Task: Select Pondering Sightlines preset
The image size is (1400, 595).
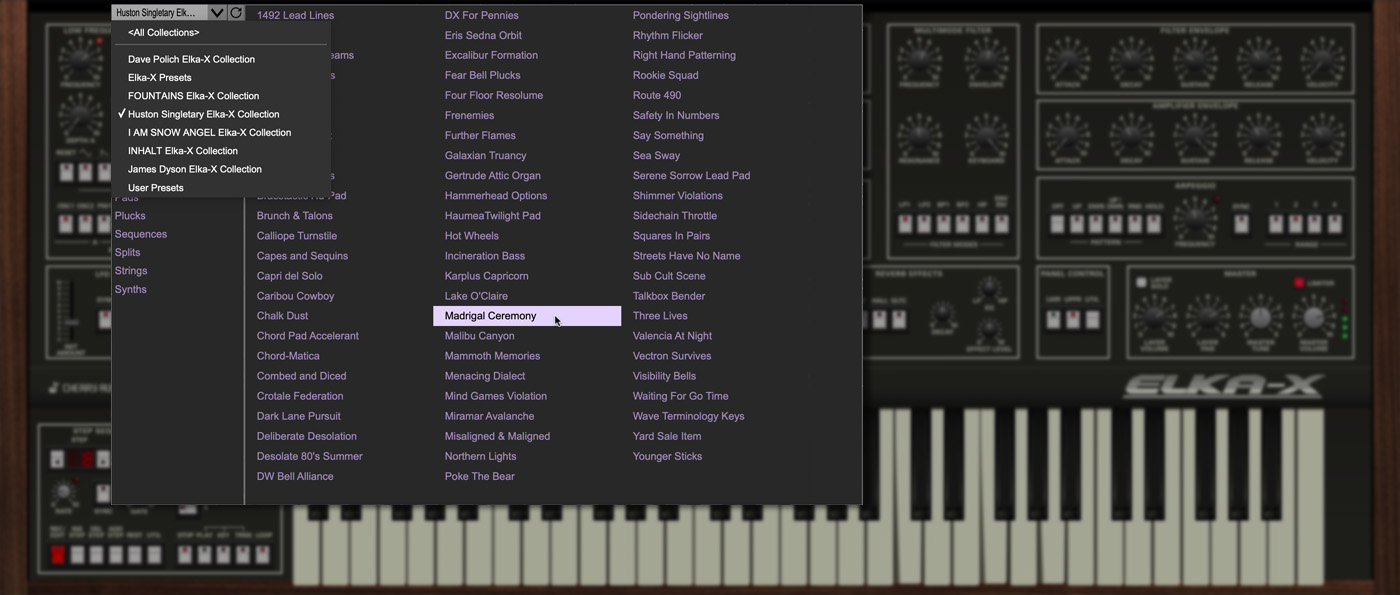Action: (x=680, y=15)
